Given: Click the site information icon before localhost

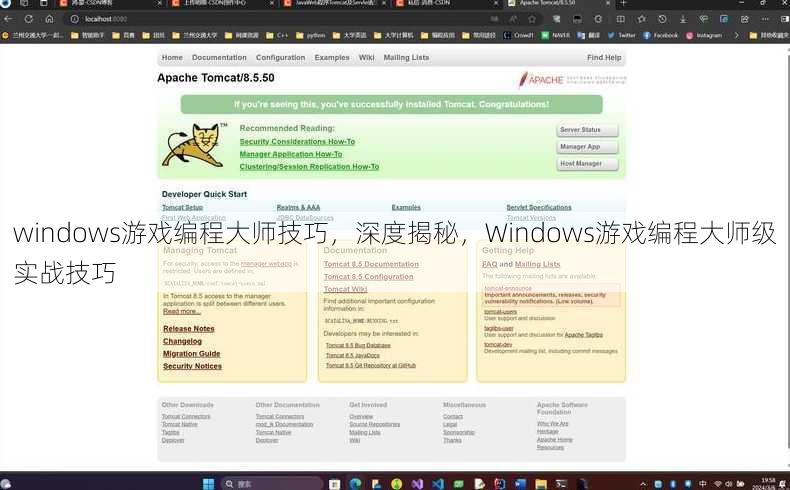Looking at the screenshot, I should point(75,19).
